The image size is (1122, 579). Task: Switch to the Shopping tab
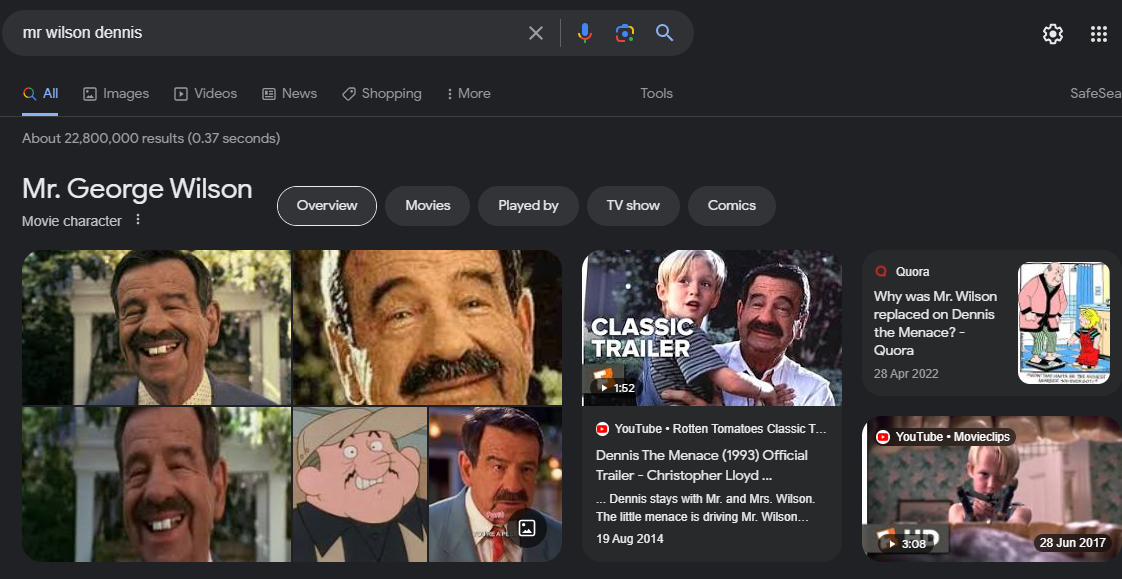pyautogui.click(x=381, y=94)
